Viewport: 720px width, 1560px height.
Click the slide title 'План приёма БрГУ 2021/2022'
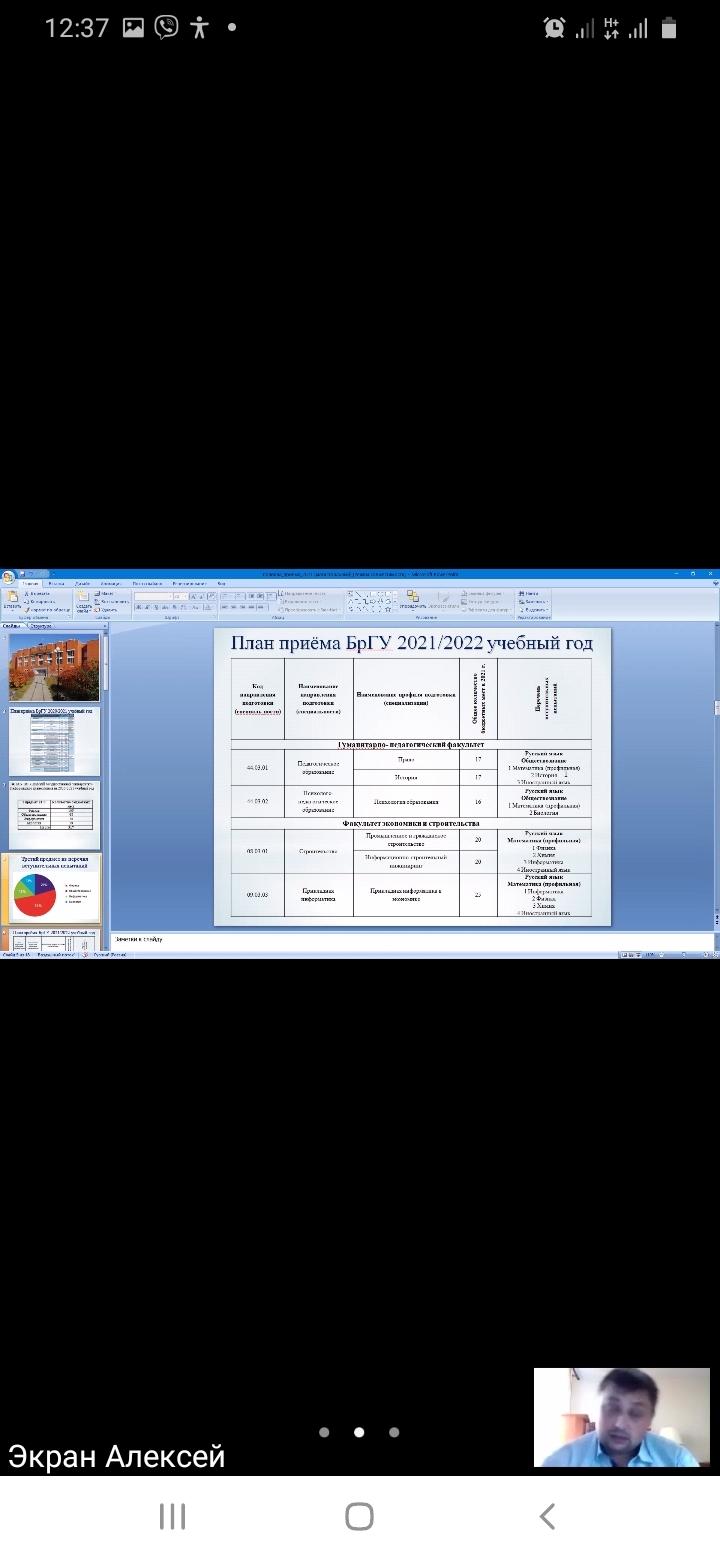(x=411, y=643)
